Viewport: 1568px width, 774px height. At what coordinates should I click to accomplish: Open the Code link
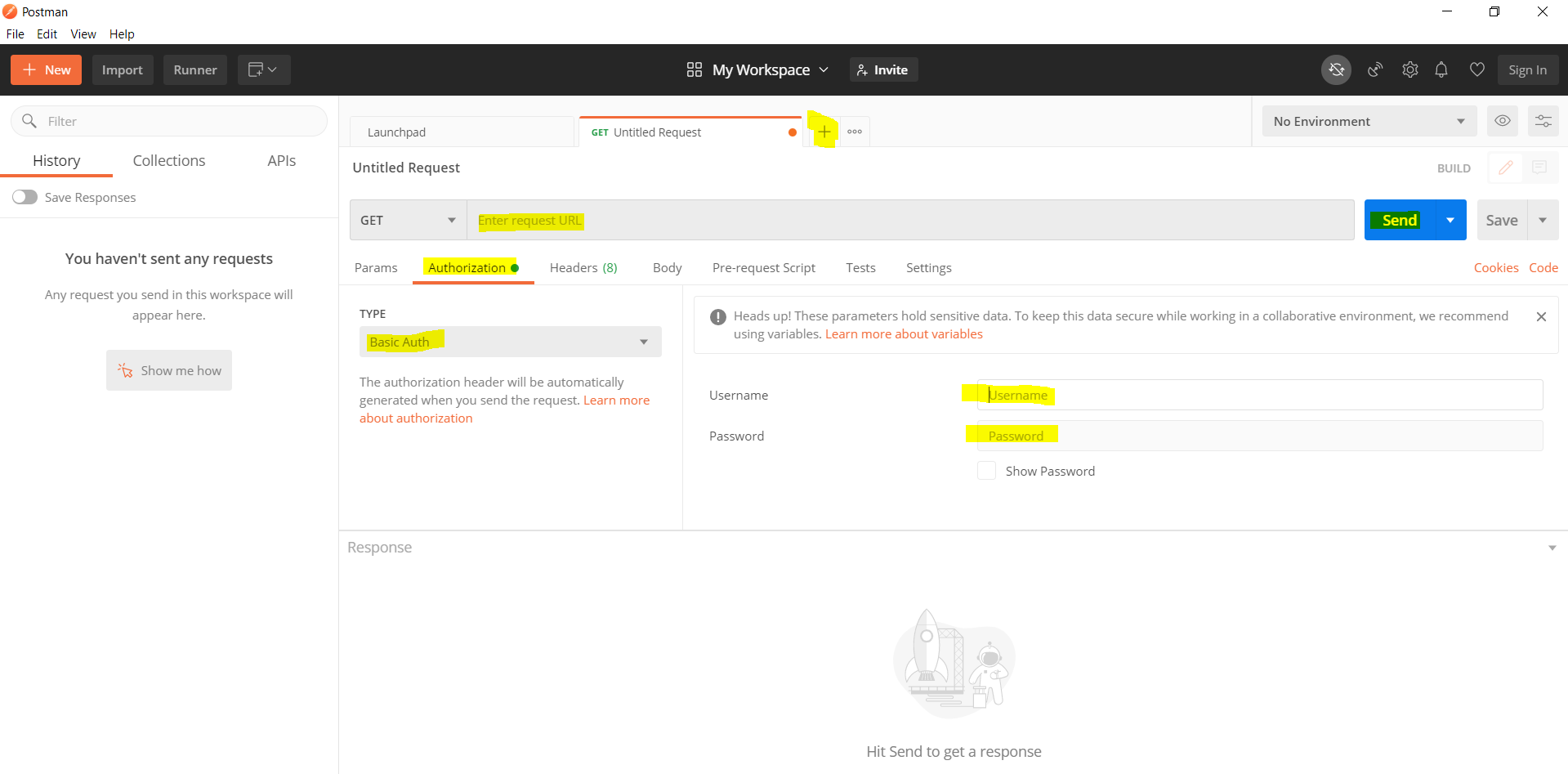1543,268
